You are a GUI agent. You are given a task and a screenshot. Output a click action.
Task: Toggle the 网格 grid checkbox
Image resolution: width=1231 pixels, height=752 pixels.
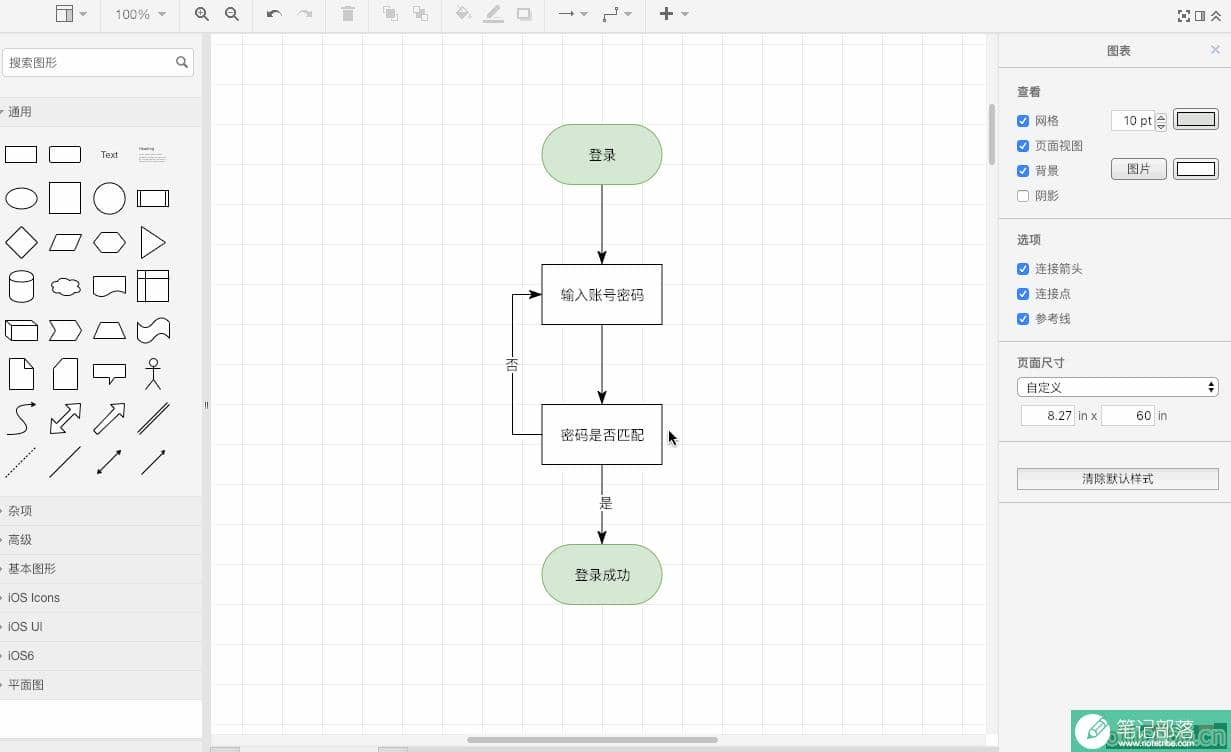click(x=1023, y=121)
